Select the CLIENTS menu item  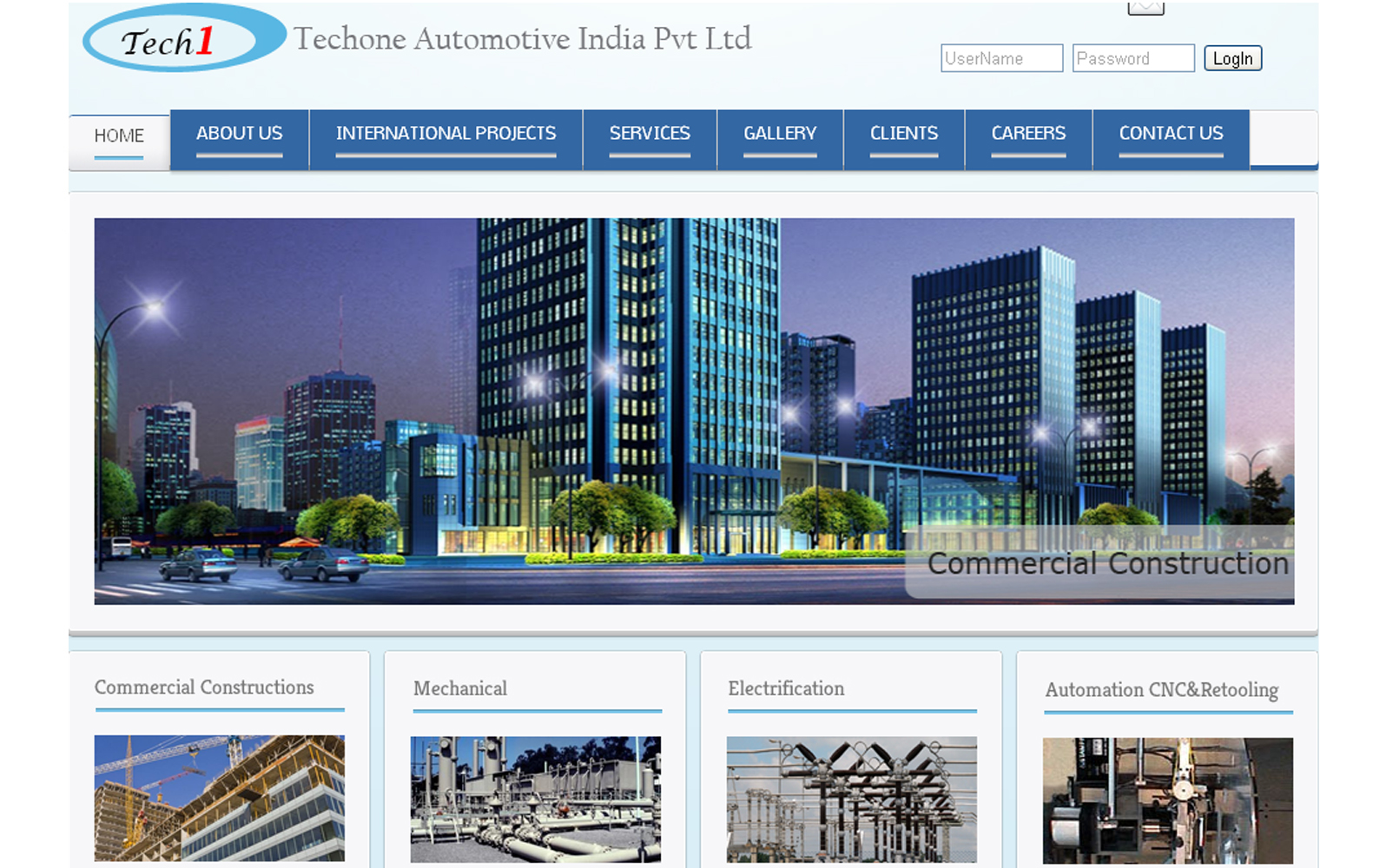[x=904, y=139]
